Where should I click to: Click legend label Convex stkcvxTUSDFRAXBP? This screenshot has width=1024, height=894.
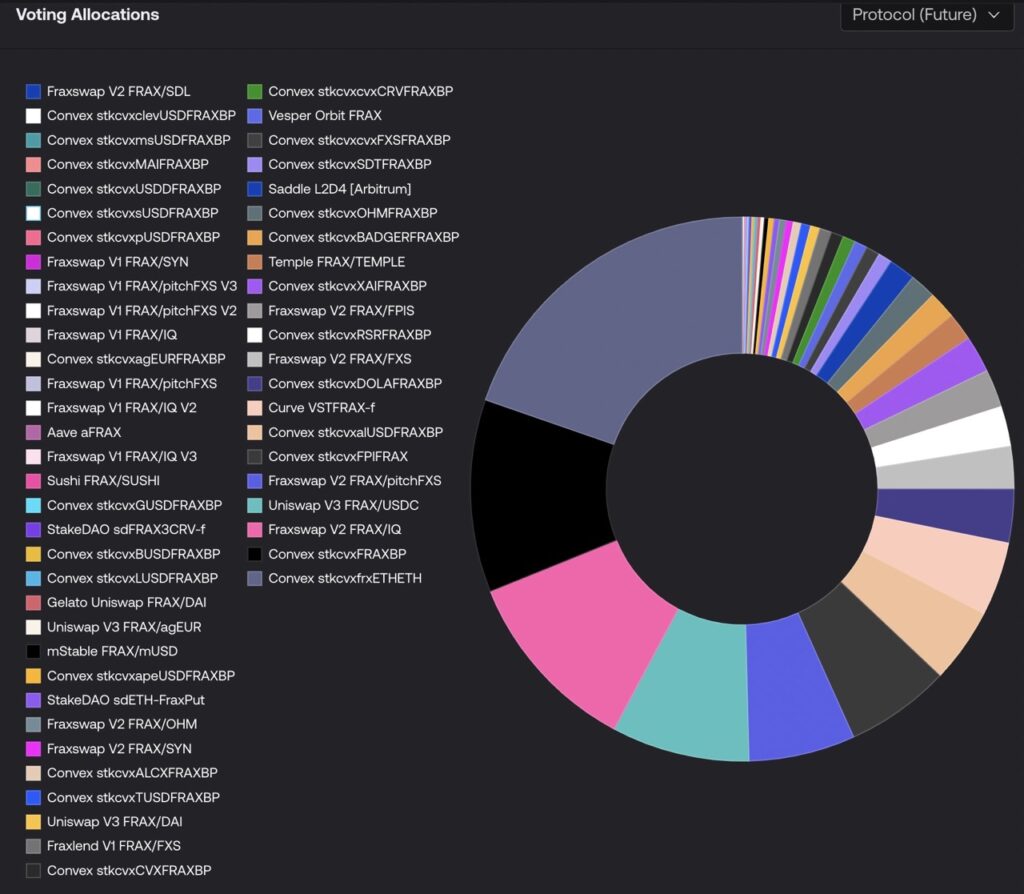[x=133, y=798]
